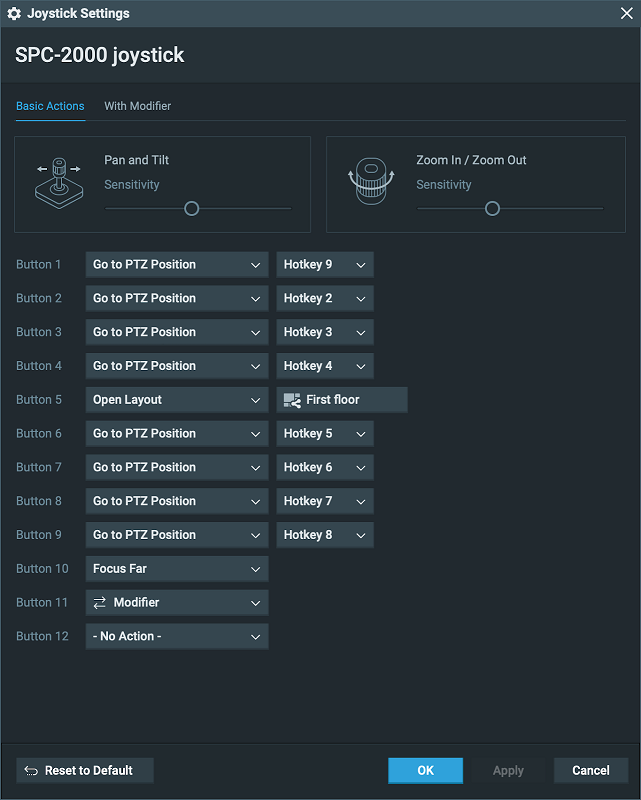Expand Button 12 No Action dropdown
The width and height of the screenshot is (641, 800).
[x=177, y=637]
